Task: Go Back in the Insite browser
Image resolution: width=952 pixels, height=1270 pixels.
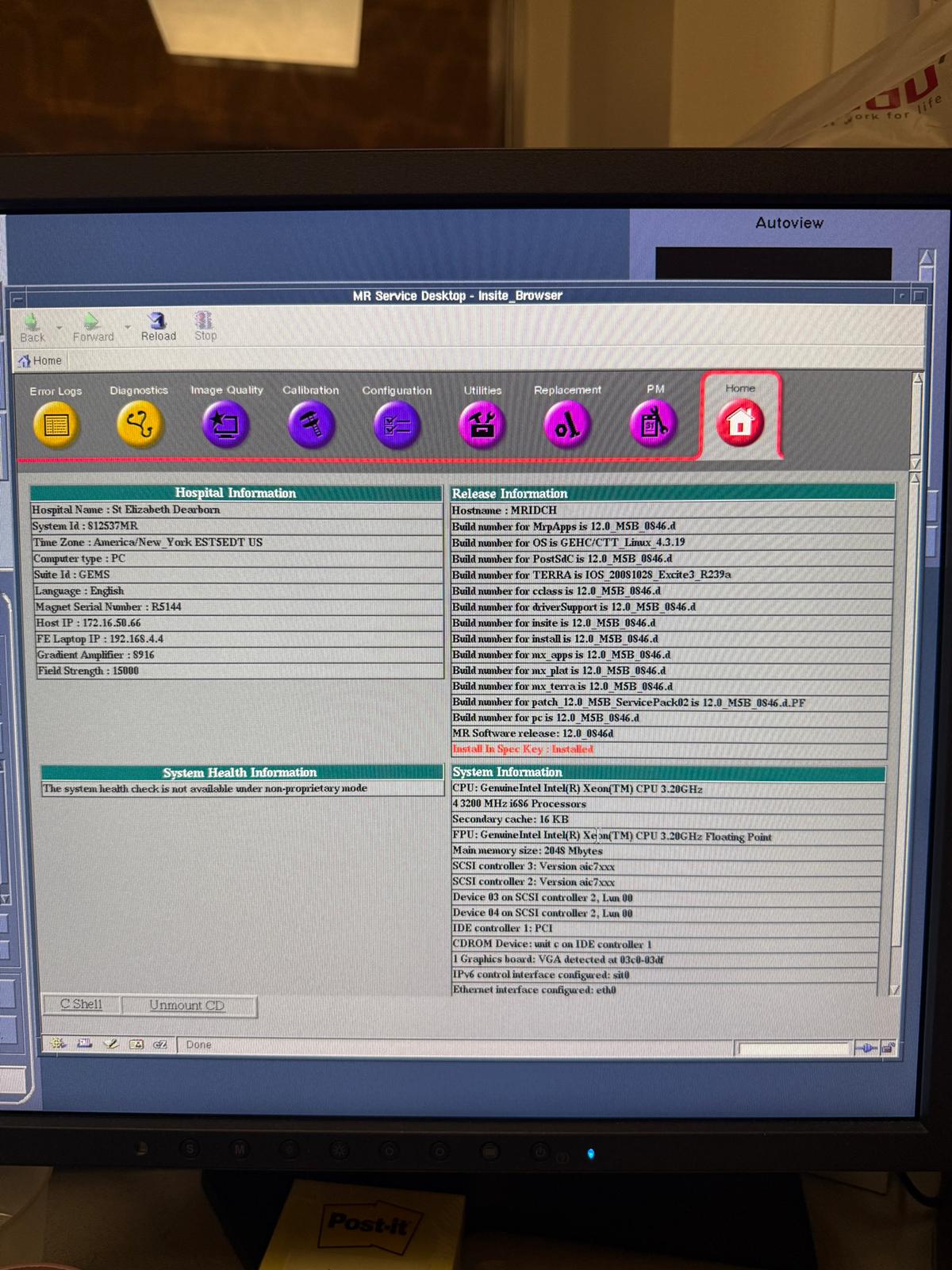Action: (32, 327)
